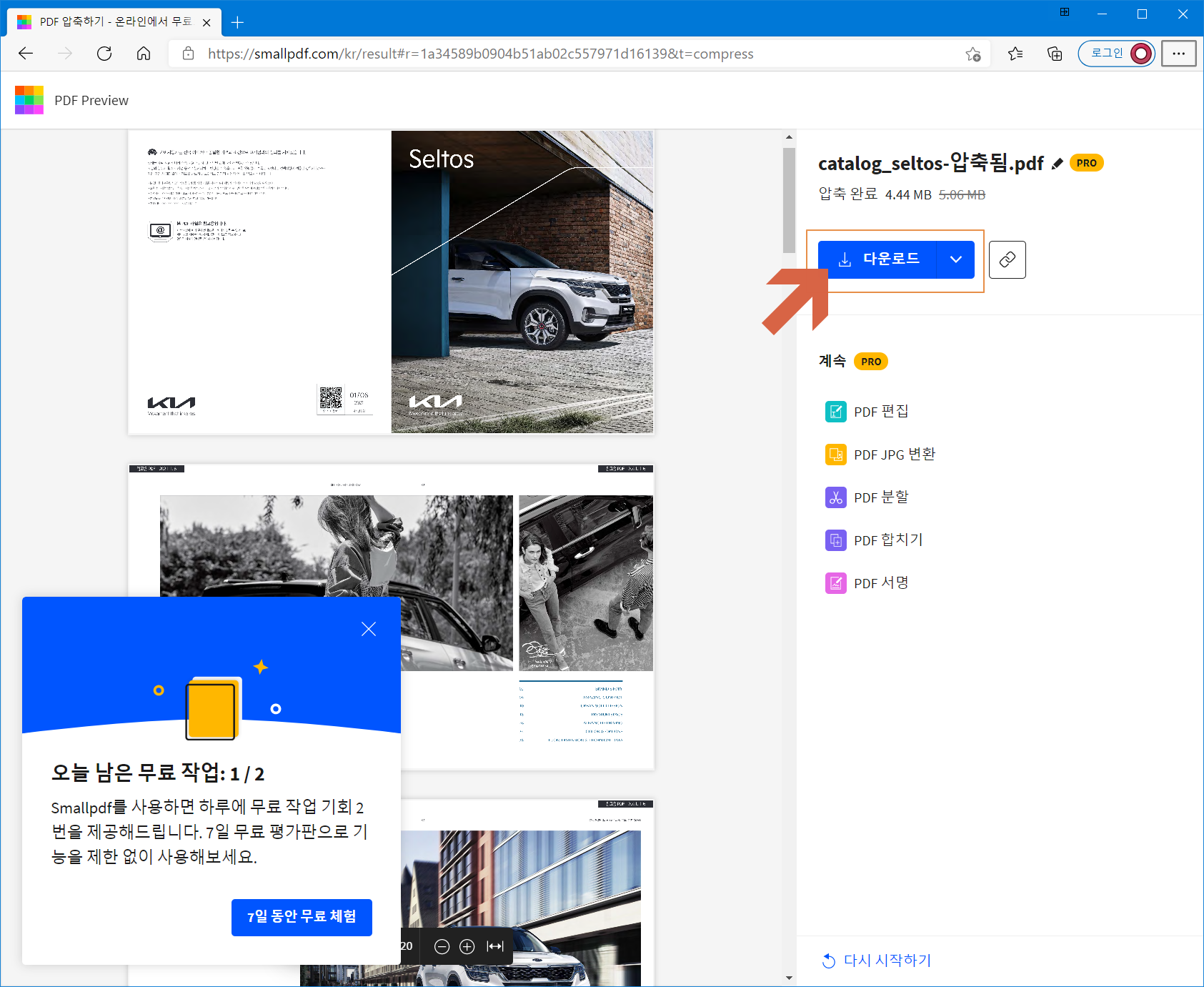Close the PDF 압축하기 tab
This screenshot has height=987, width=1204.
click(x=207, y=22)
